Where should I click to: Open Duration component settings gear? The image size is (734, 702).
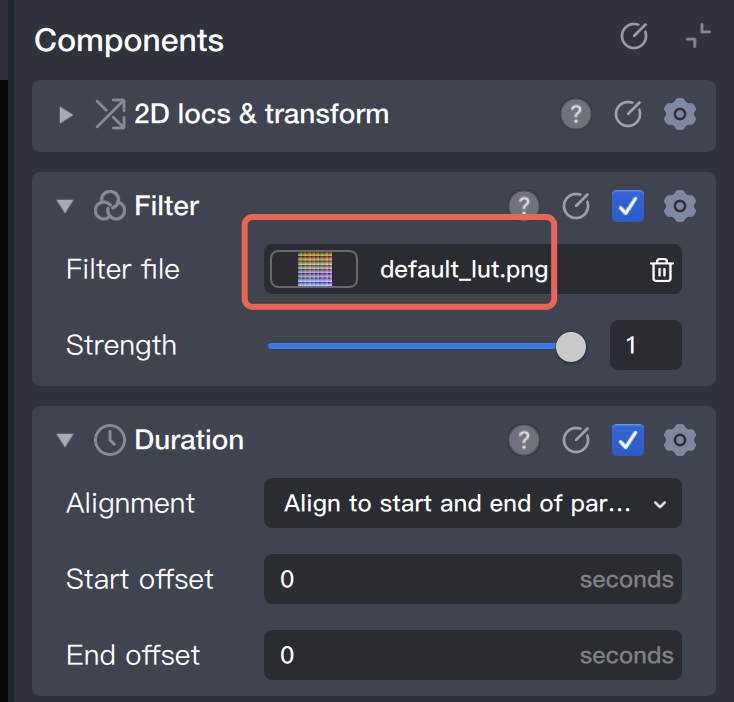[x=680, y=440]
